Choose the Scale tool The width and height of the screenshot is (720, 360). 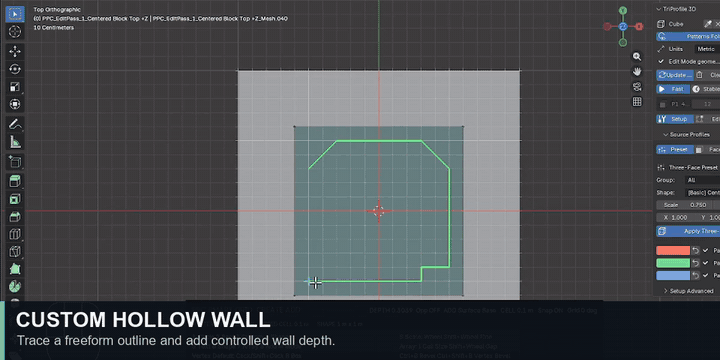coord(15,87)
